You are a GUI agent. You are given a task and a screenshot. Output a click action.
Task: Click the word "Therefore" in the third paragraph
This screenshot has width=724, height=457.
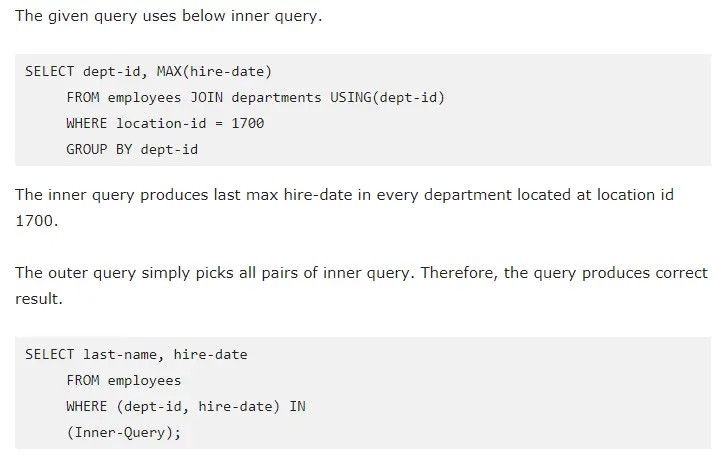[x=463, y=272]
